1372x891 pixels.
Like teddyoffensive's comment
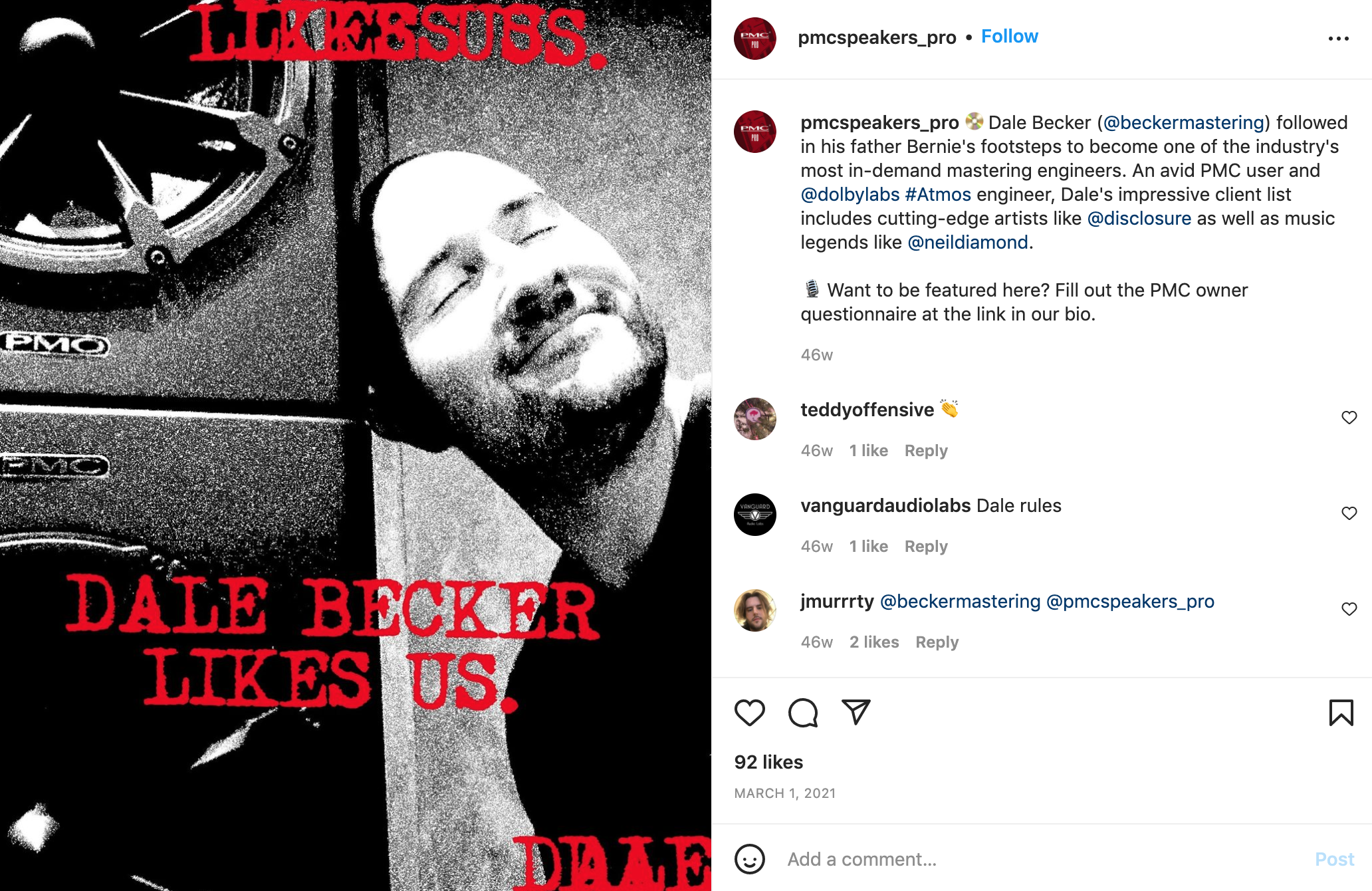coord(1349,418)
